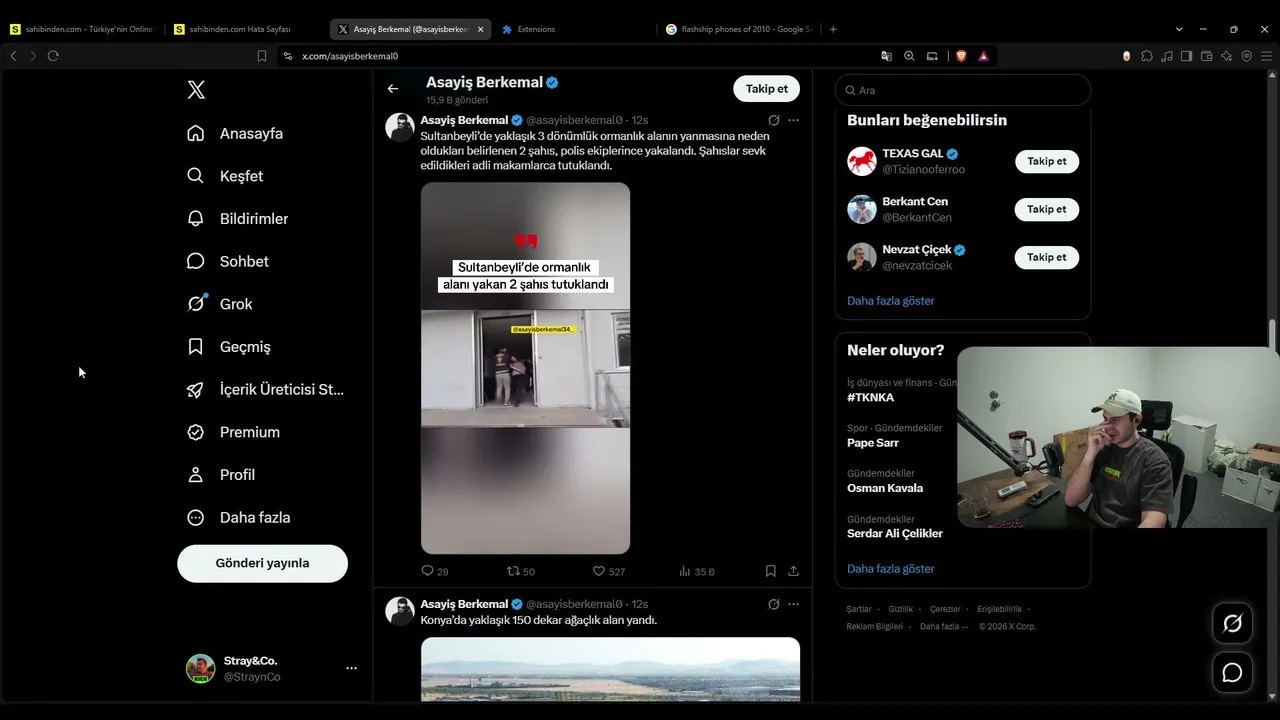Click the Gönderi yayınla button
The width and height of the screenshot is (1280, 720).
262,563
